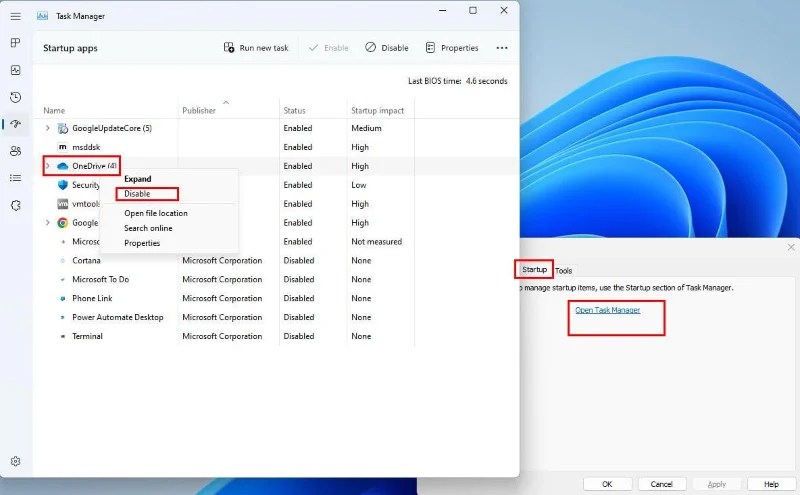800x495 pixels.
Task: Choose Open file location in context menu
Action: (x=156, y=213)
